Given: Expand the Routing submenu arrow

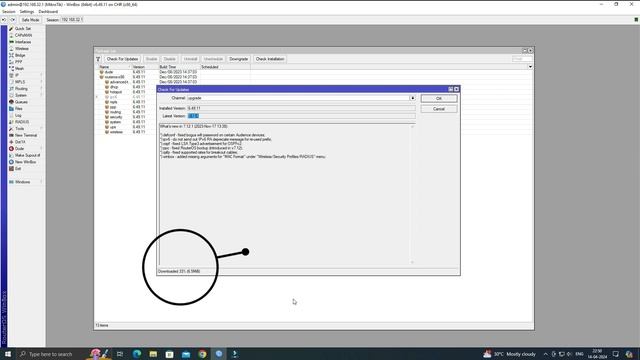Looking at the screenshot, I should pyautogui.click(x=41, y=89).
